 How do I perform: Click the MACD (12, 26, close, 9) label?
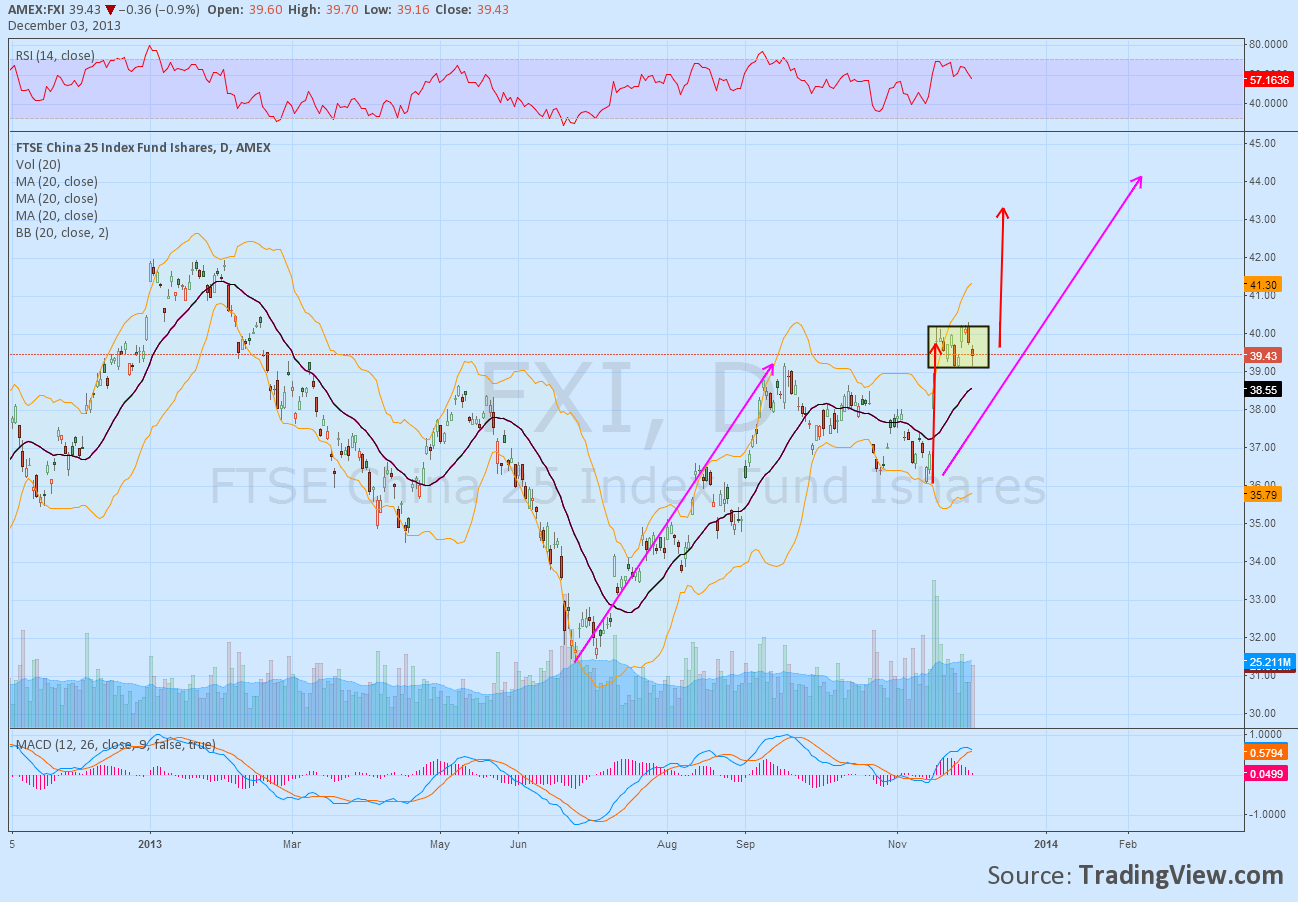tap(114, 746)
